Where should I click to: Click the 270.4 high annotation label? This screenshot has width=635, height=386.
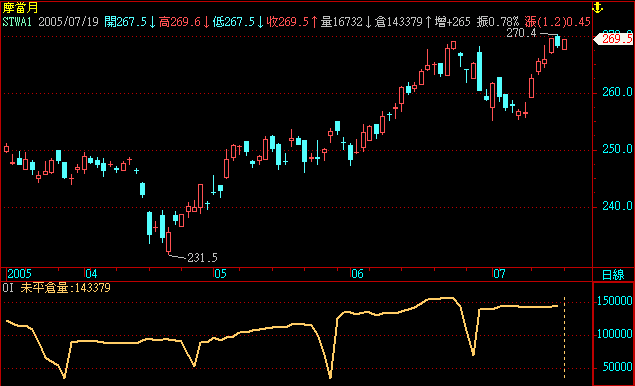521,33
